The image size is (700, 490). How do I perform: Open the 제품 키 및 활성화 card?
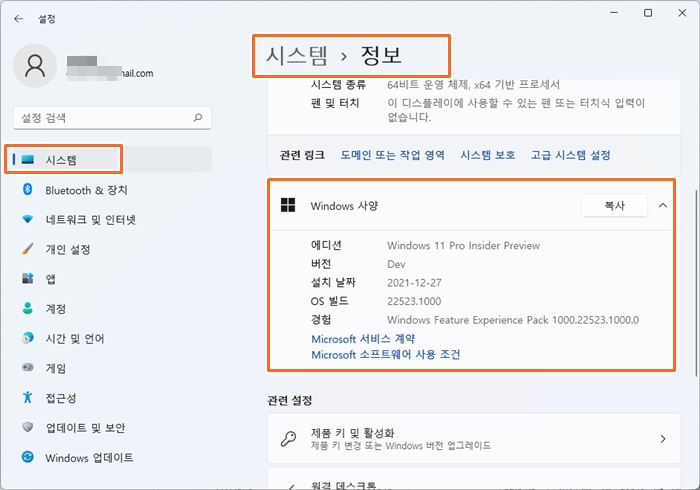coord(474,439)
